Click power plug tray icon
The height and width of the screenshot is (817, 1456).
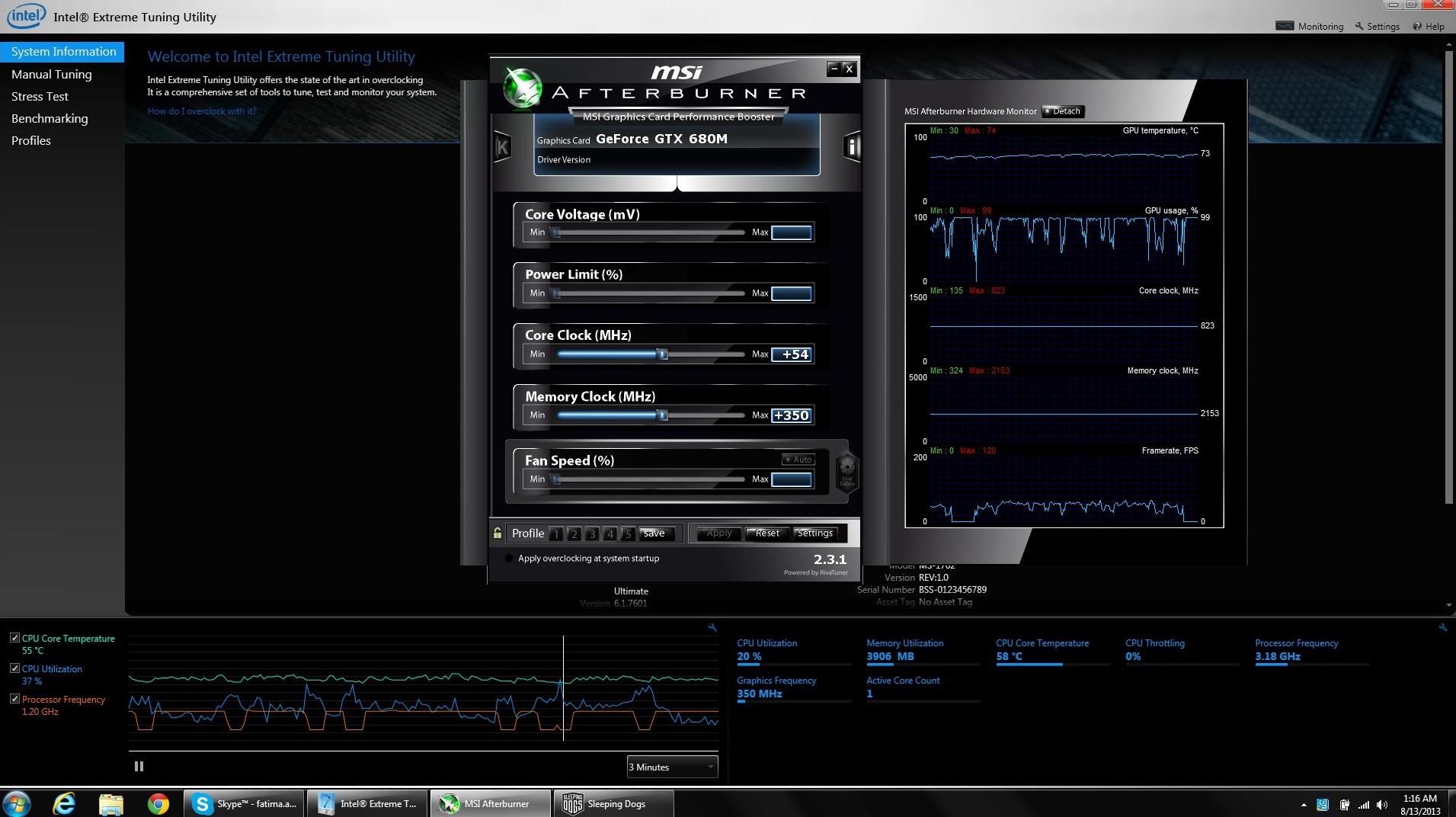[x=1345, y=805]
